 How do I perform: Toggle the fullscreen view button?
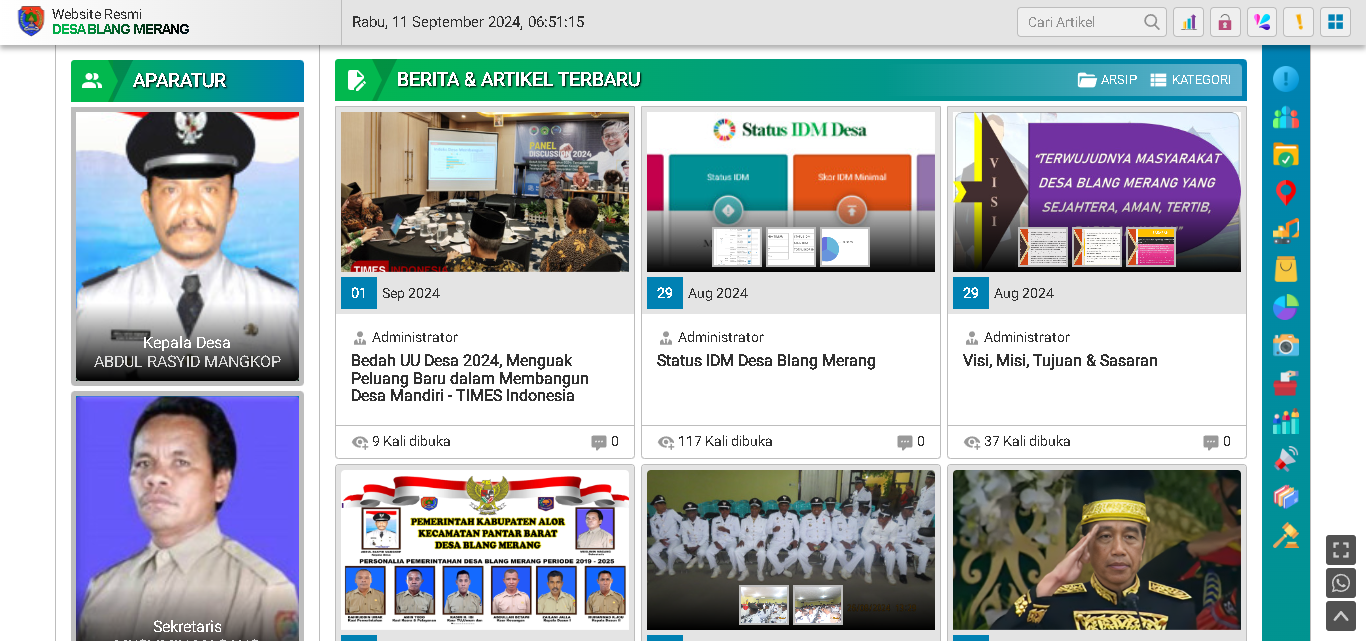[1341, 550]
